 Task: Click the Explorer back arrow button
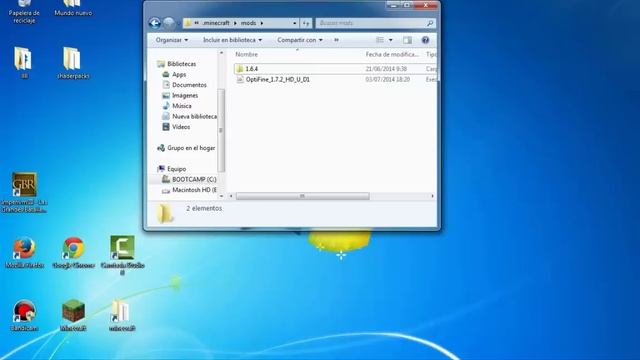(155, 23)
